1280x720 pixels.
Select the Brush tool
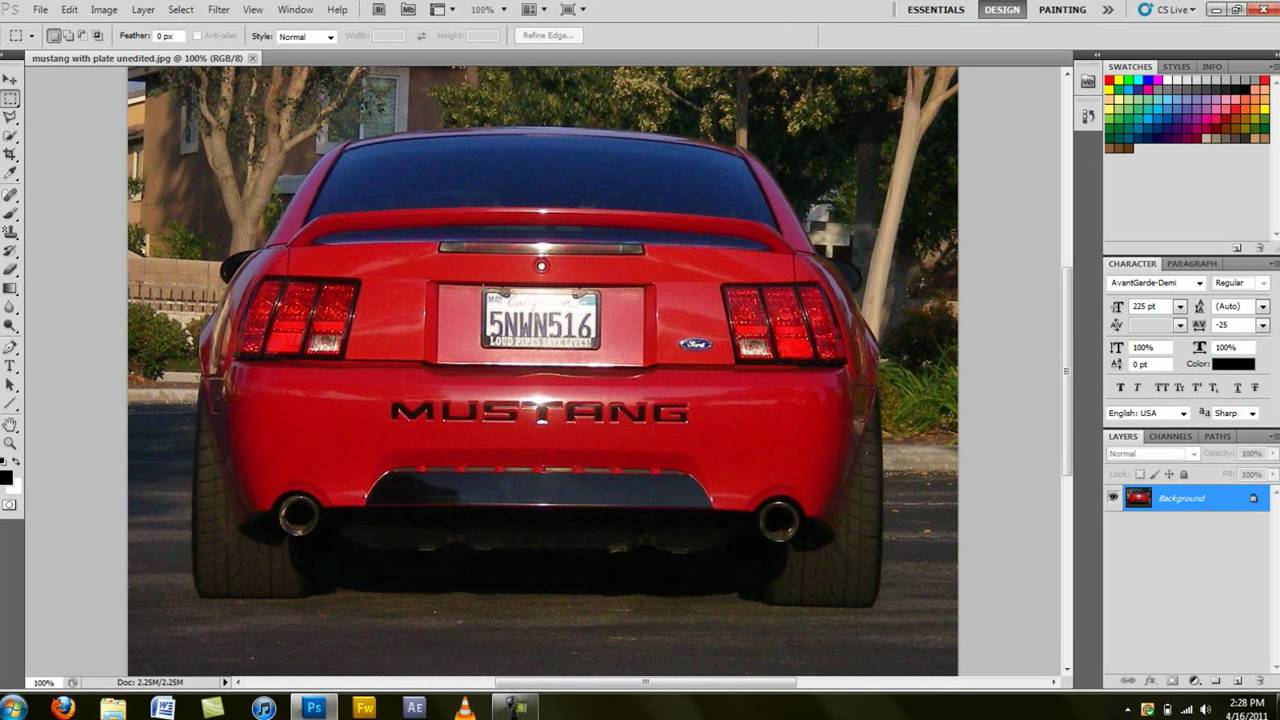click(10, 214)
